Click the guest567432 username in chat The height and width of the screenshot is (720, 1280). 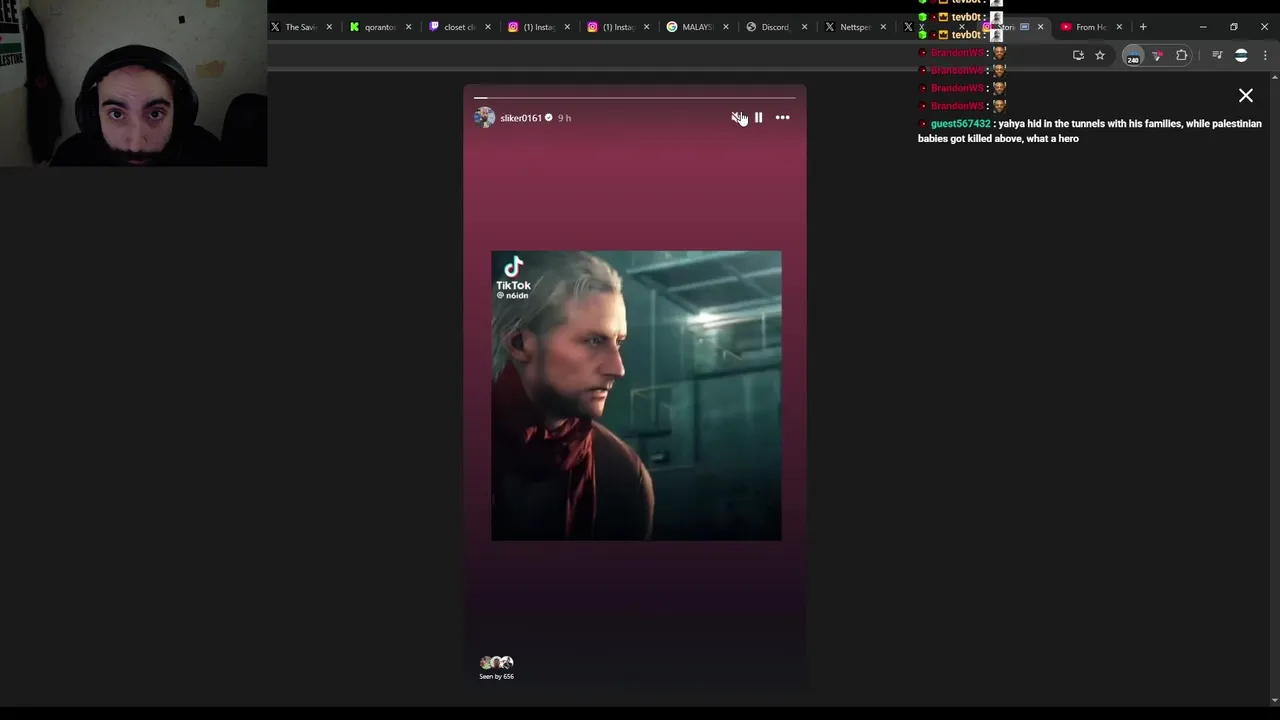[960, 124]
